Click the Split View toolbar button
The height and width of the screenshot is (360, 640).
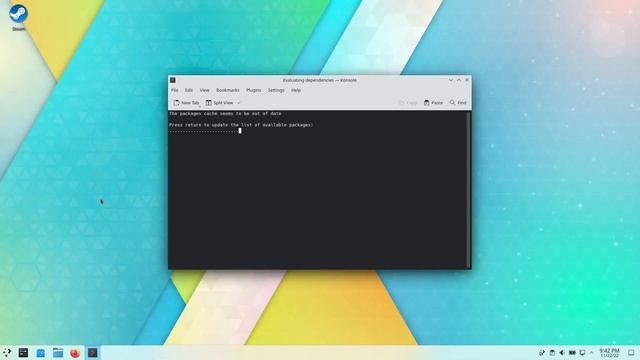point(219,103)
